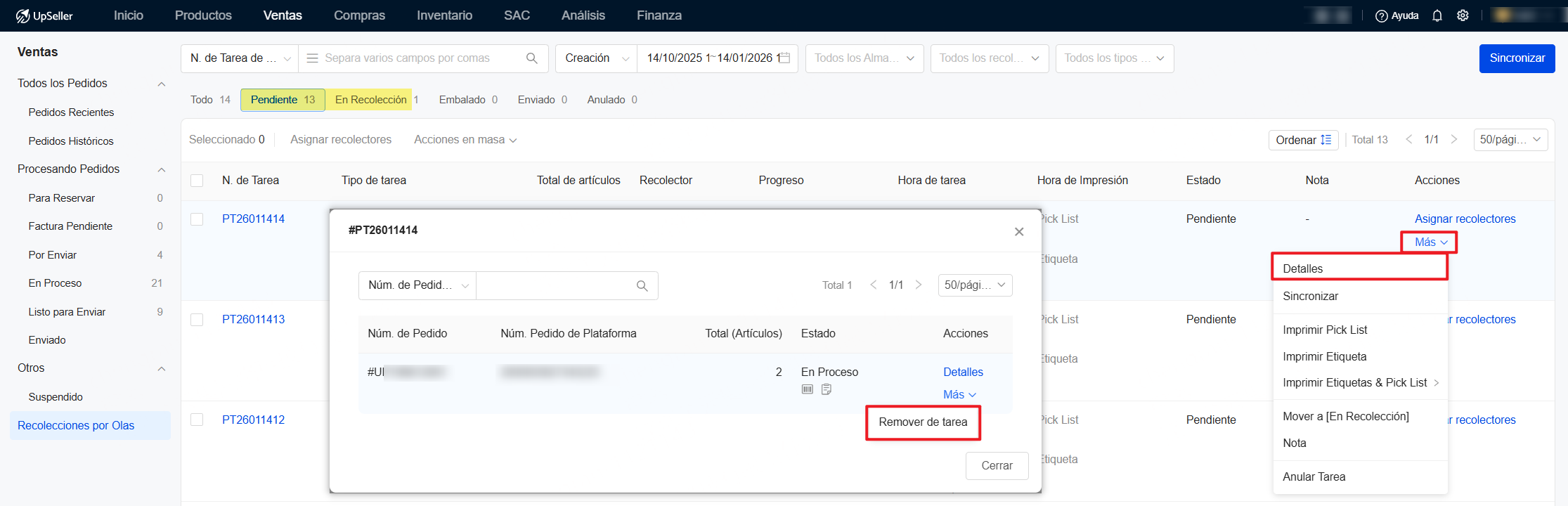Toggle the select-all checkbox in table header
1568x506 pixels.
(197, 181)
